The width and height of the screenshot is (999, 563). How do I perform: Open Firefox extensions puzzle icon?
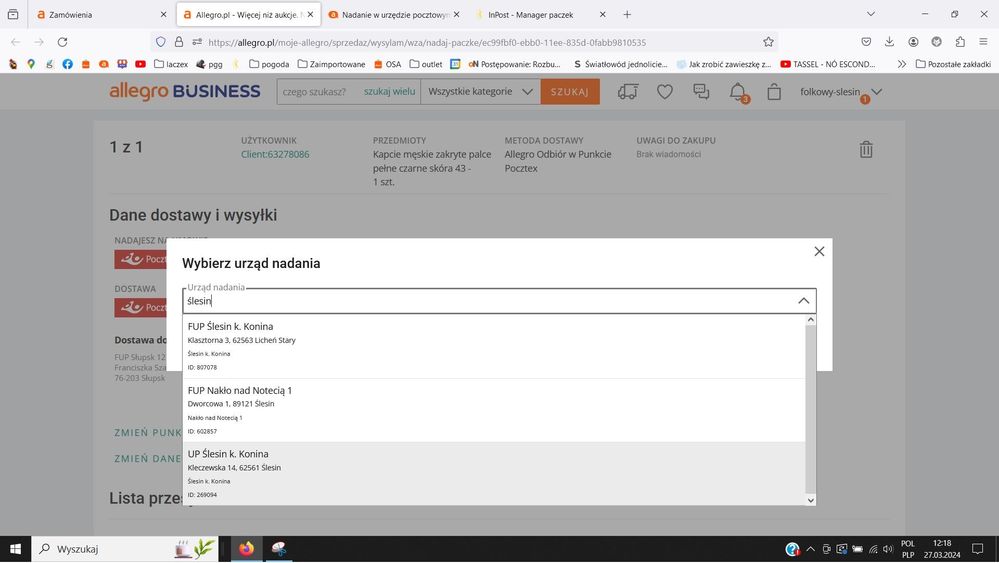tap(960, 42)
